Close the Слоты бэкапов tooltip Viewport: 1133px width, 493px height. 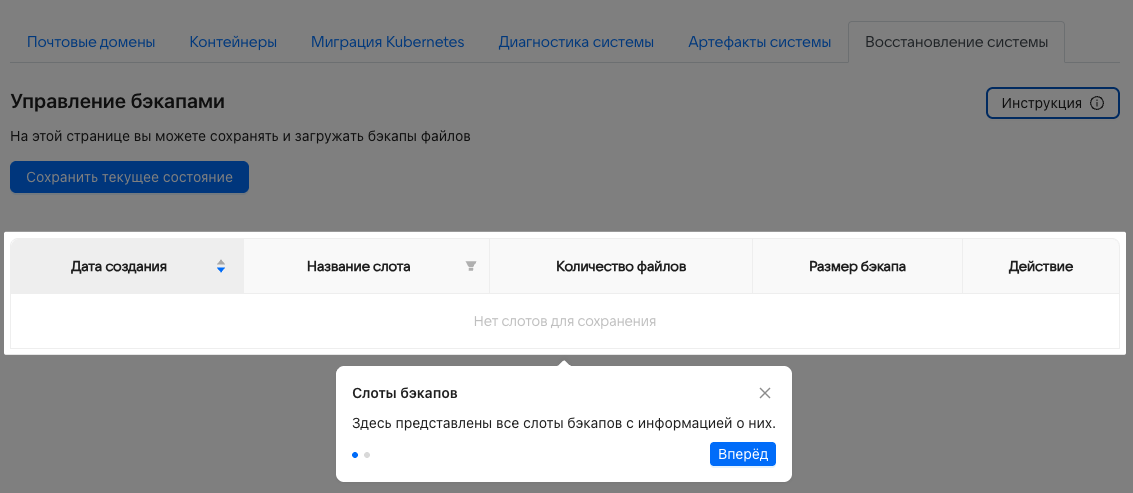tap(765, 393)
